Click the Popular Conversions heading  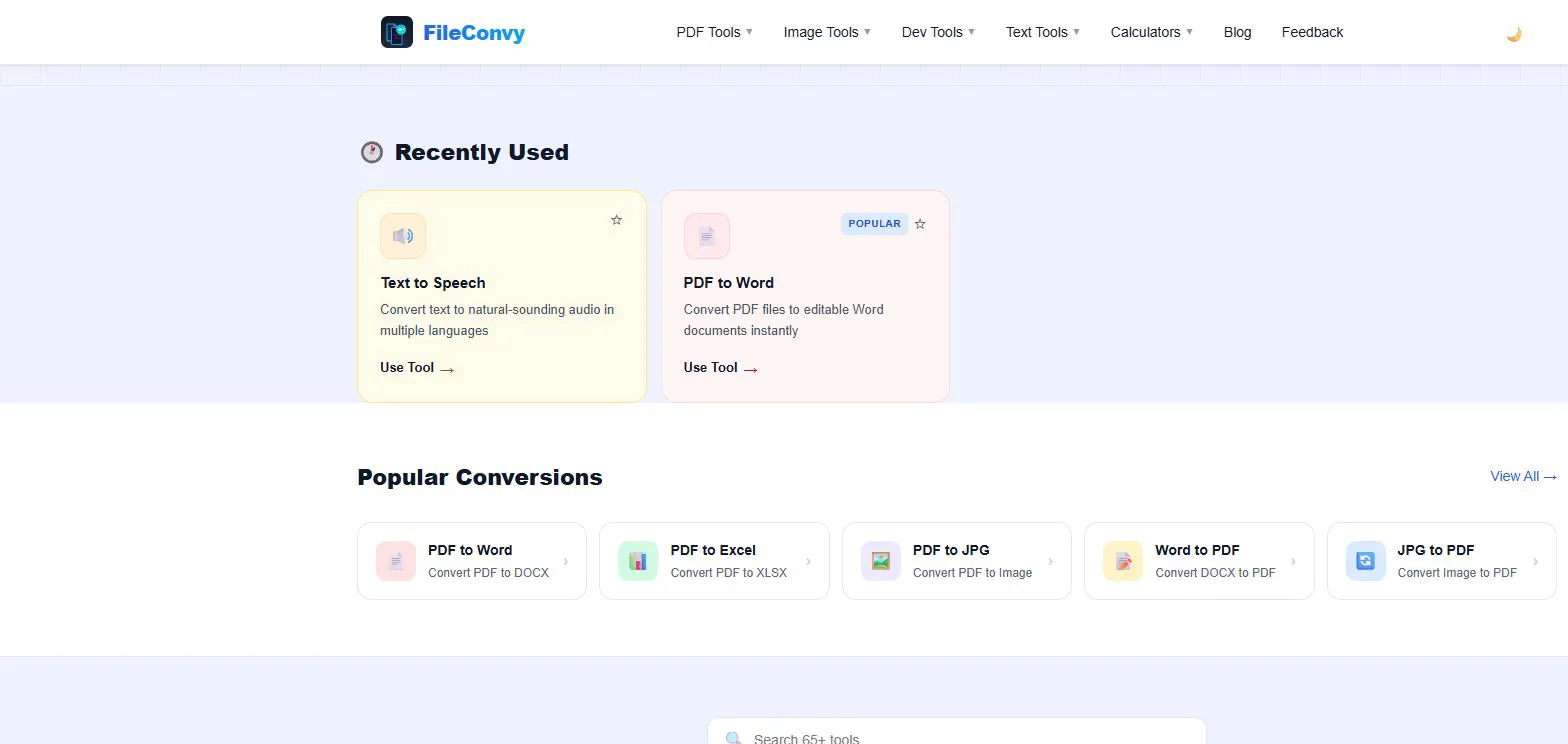click(x=480, y=477)
